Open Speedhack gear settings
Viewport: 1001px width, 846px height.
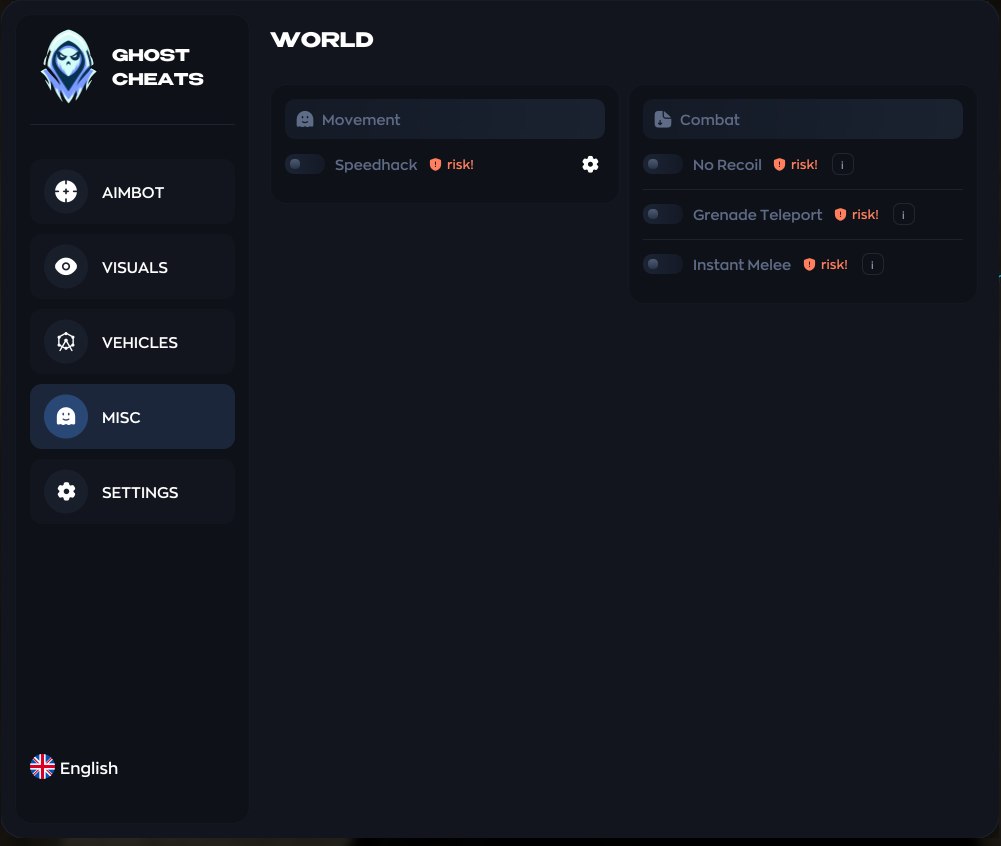coord(591,165)
